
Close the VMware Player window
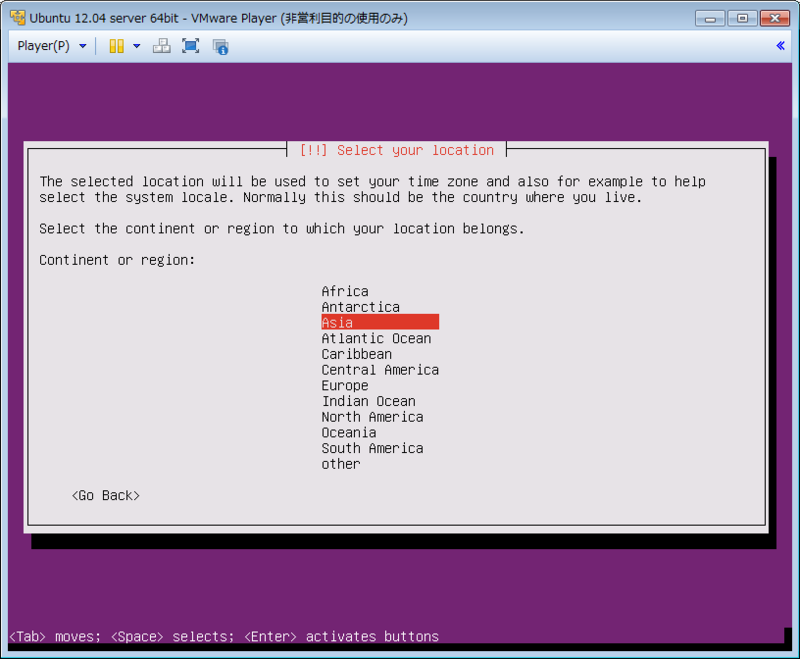(774, 18)
